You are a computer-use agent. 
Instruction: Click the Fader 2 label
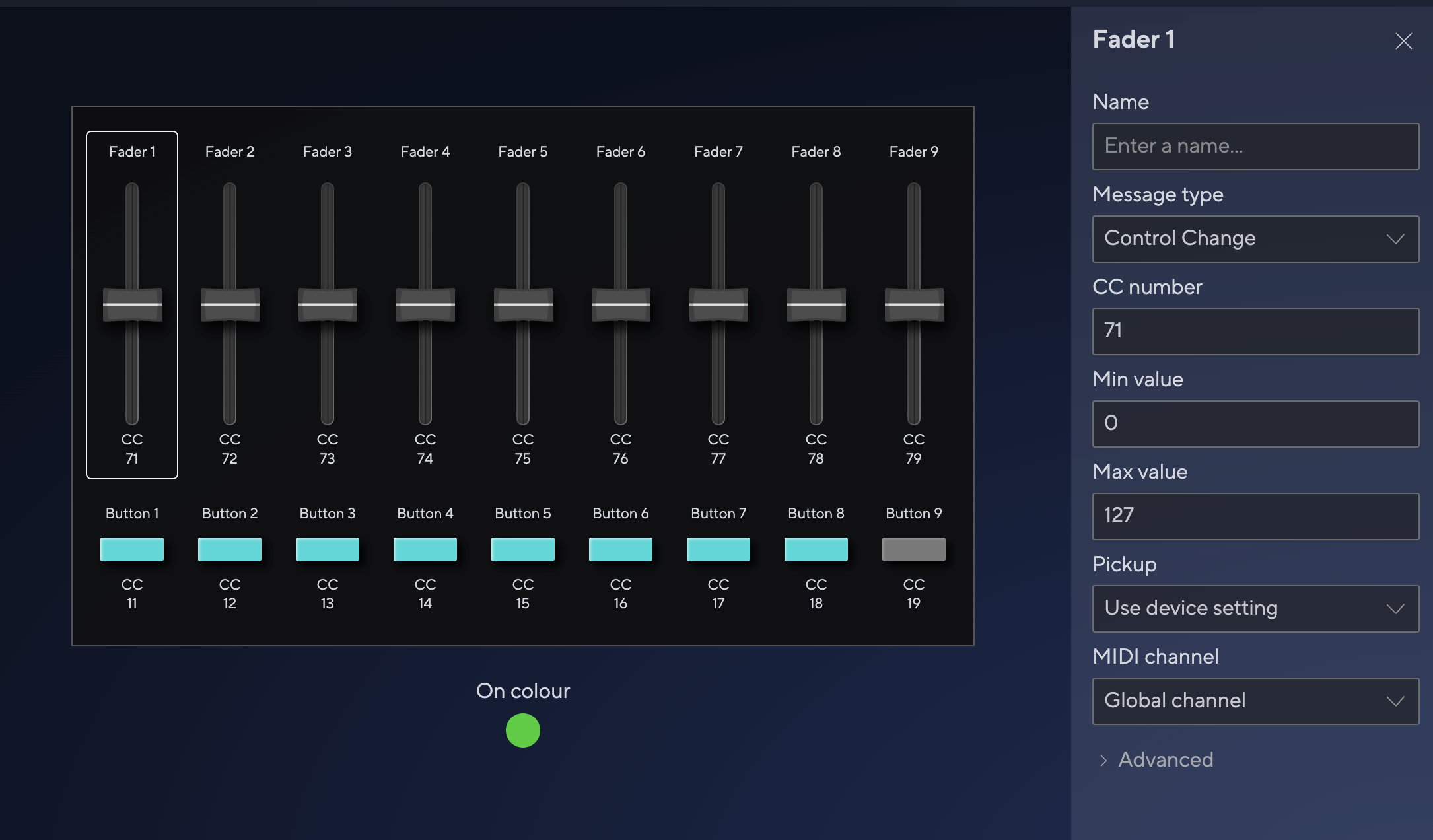(x=230, y=152)
